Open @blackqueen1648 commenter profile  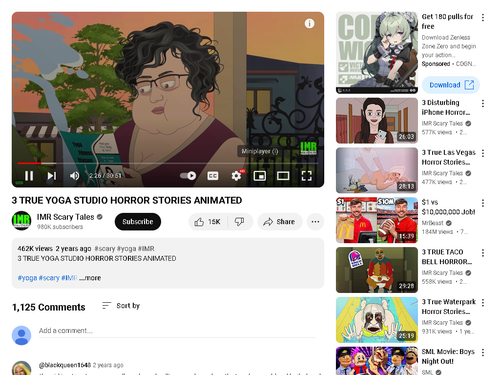coord(65,365)
